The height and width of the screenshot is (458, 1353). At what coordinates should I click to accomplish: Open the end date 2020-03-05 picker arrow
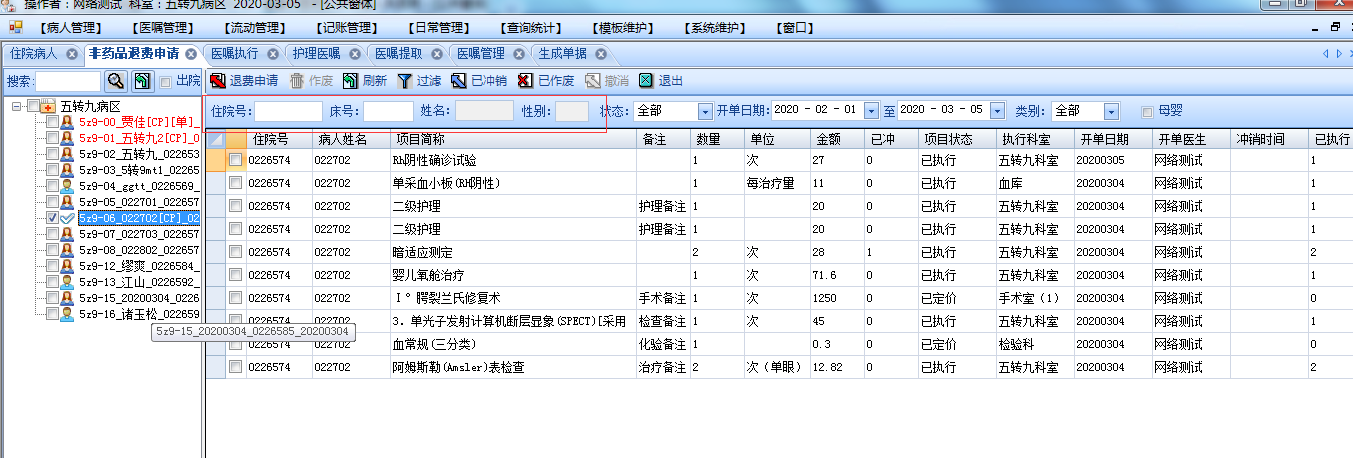995,111
